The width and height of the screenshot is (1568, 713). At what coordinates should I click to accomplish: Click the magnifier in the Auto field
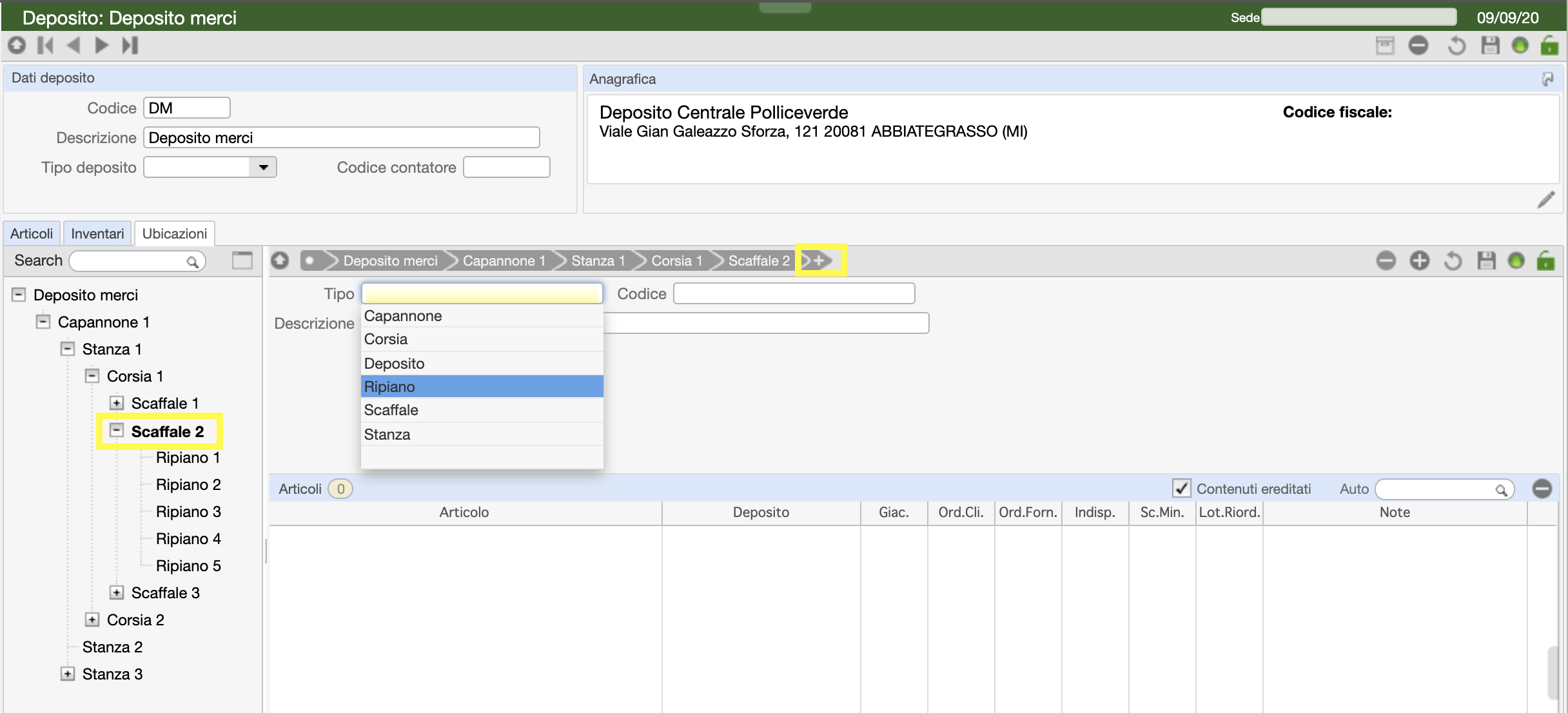pyautogui.click(x=1501, y=490)
